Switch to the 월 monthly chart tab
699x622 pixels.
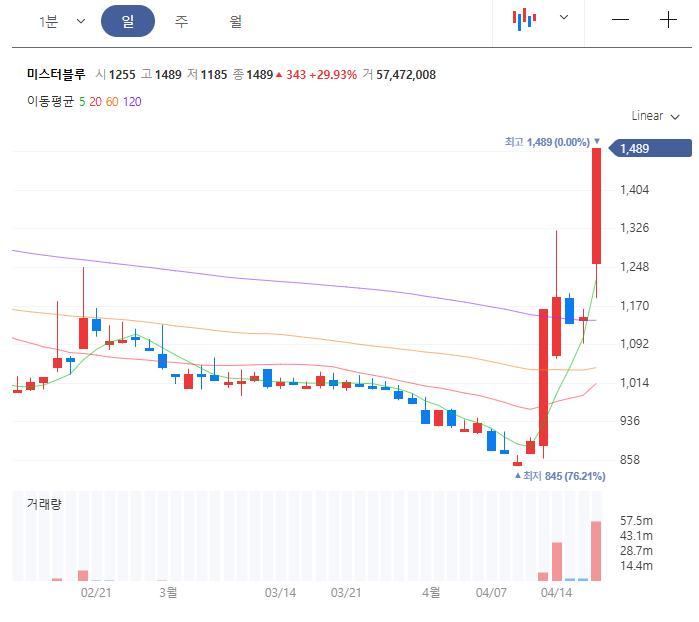point(235,21)
